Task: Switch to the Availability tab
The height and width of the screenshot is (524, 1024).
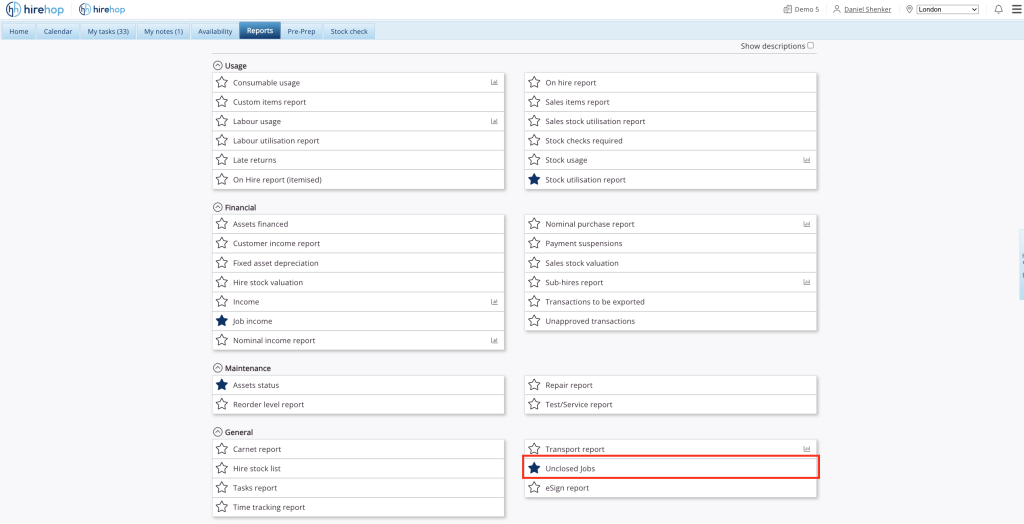Action: (215, 31)
